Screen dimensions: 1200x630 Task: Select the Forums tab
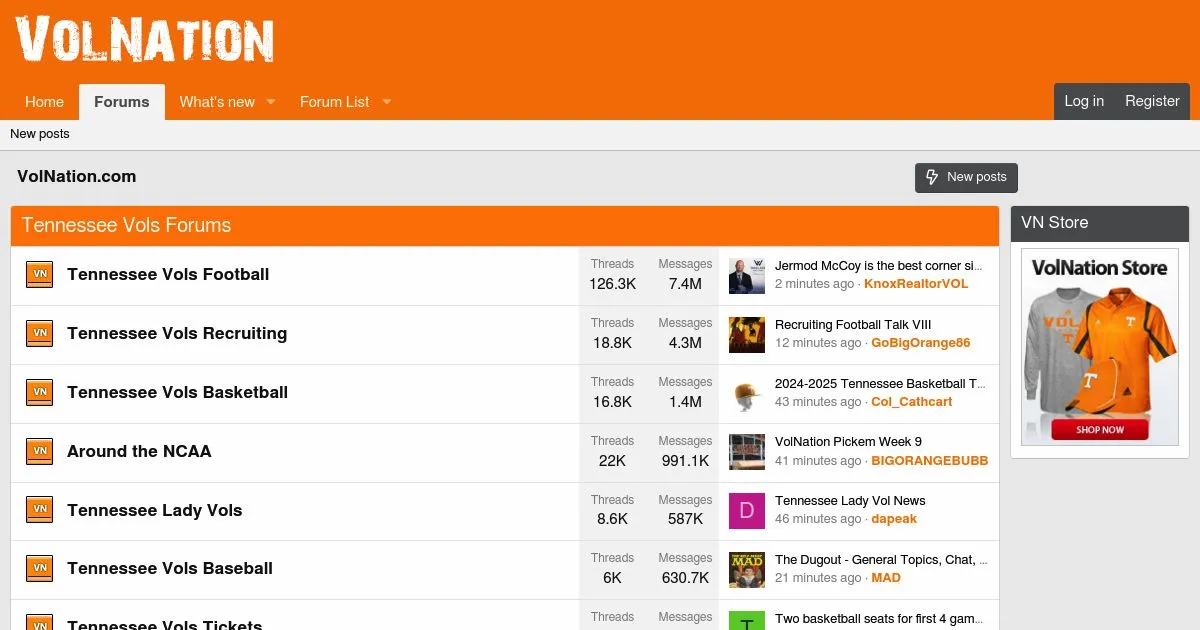point(122,102)
